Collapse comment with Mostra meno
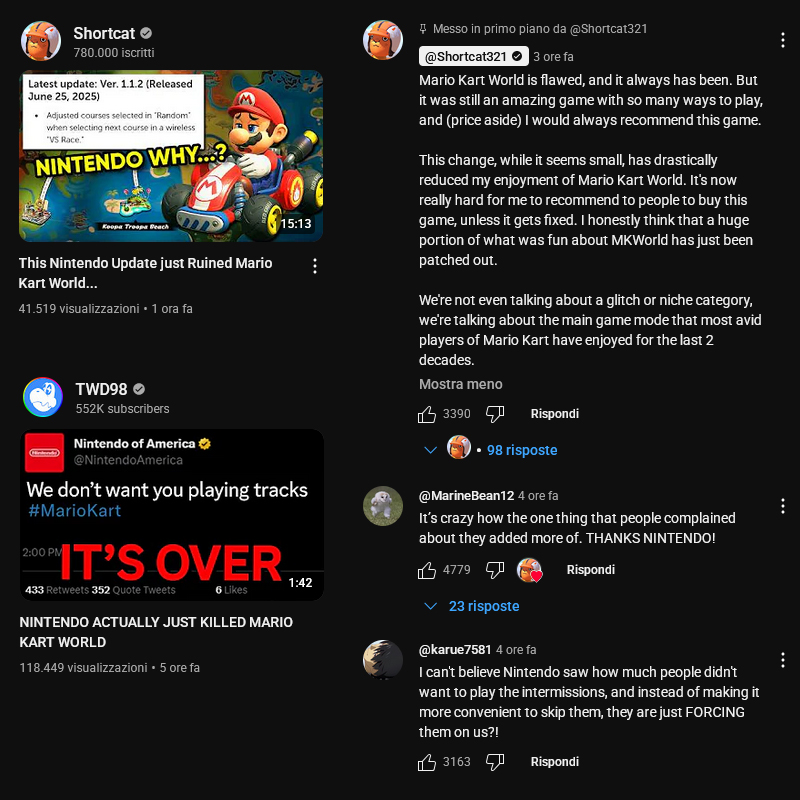 point(461,384)
